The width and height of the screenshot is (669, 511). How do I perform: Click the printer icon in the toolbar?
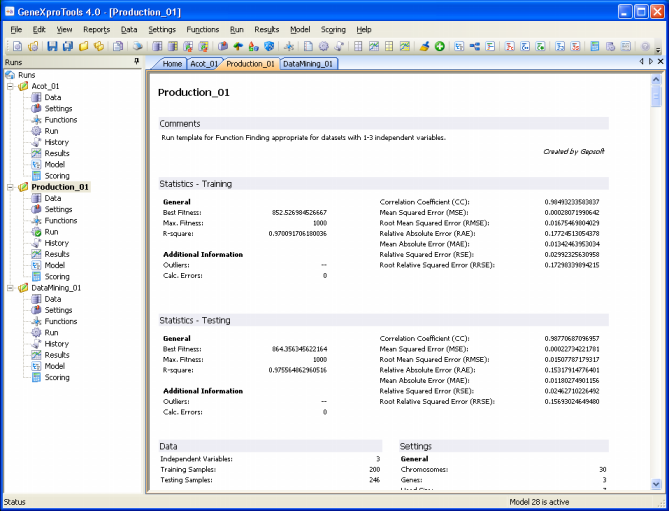(x=137, y=46)
